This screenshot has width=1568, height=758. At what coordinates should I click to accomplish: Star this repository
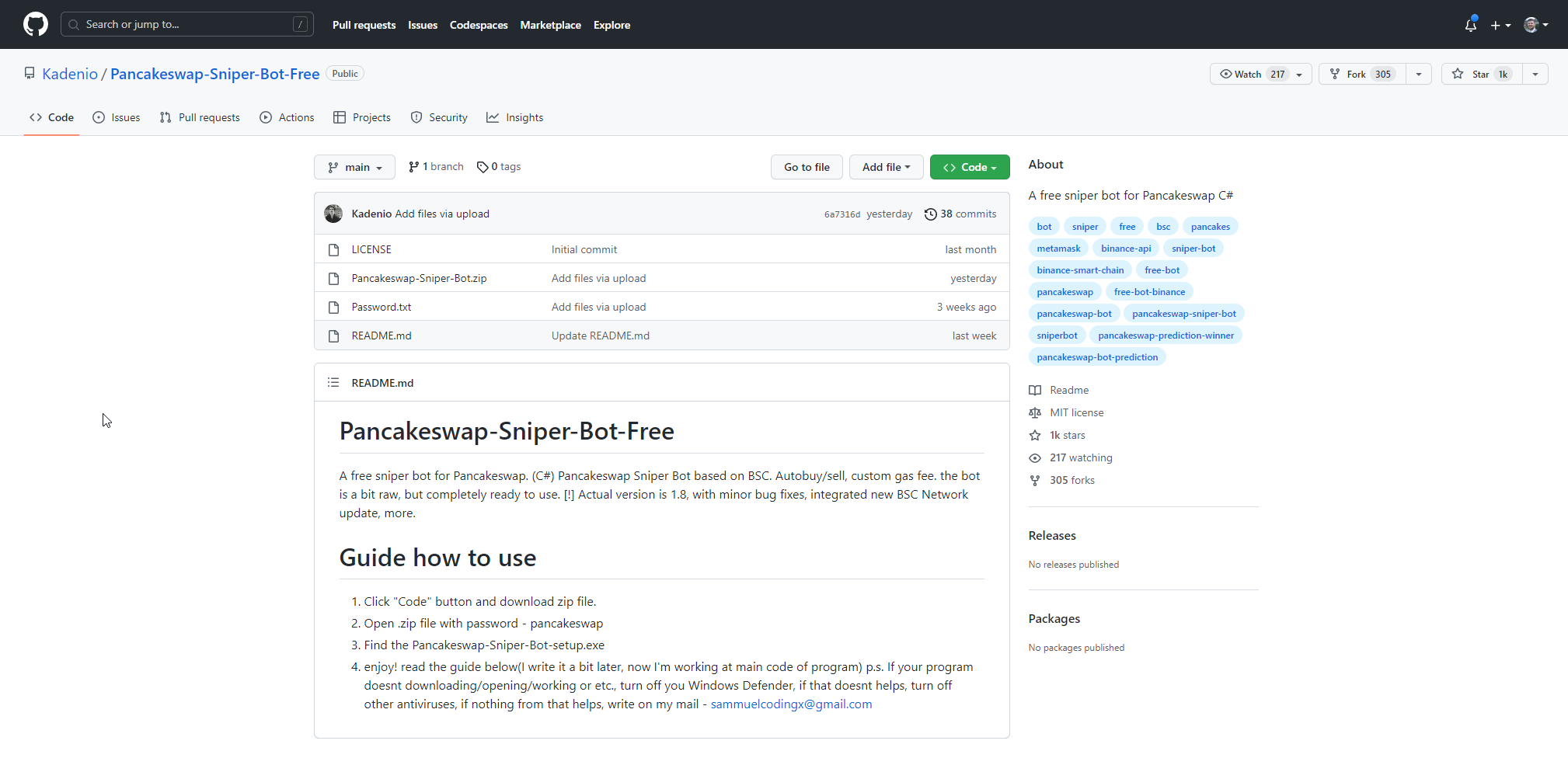pyautogui.click(x=1482, y=74)
